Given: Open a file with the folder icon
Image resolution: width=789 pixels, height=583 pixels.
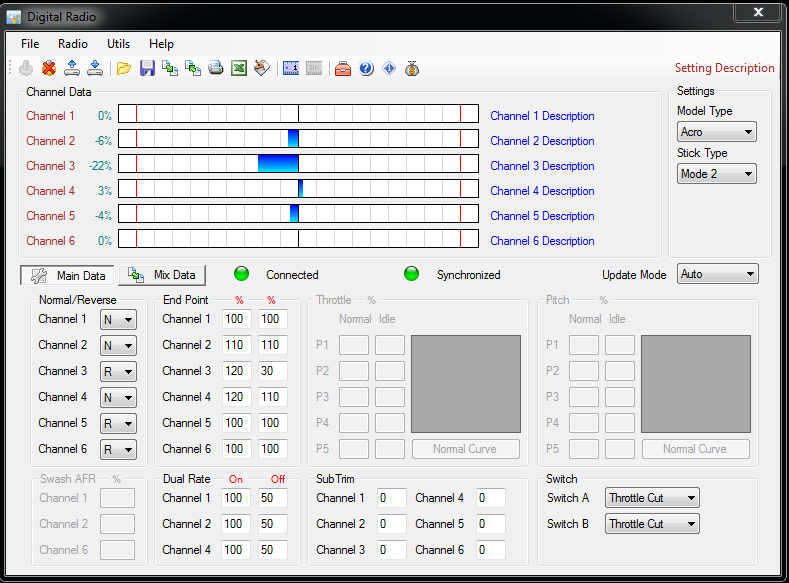Looking at the screenshot, I should tap(124, 68).
